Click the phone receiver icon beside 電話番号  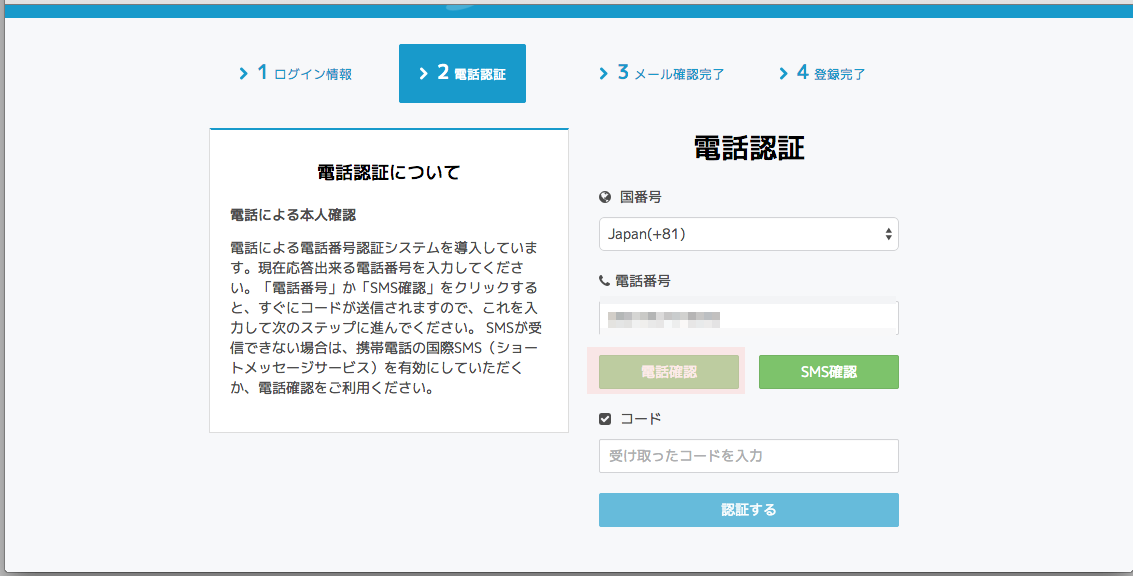[604, 281]
